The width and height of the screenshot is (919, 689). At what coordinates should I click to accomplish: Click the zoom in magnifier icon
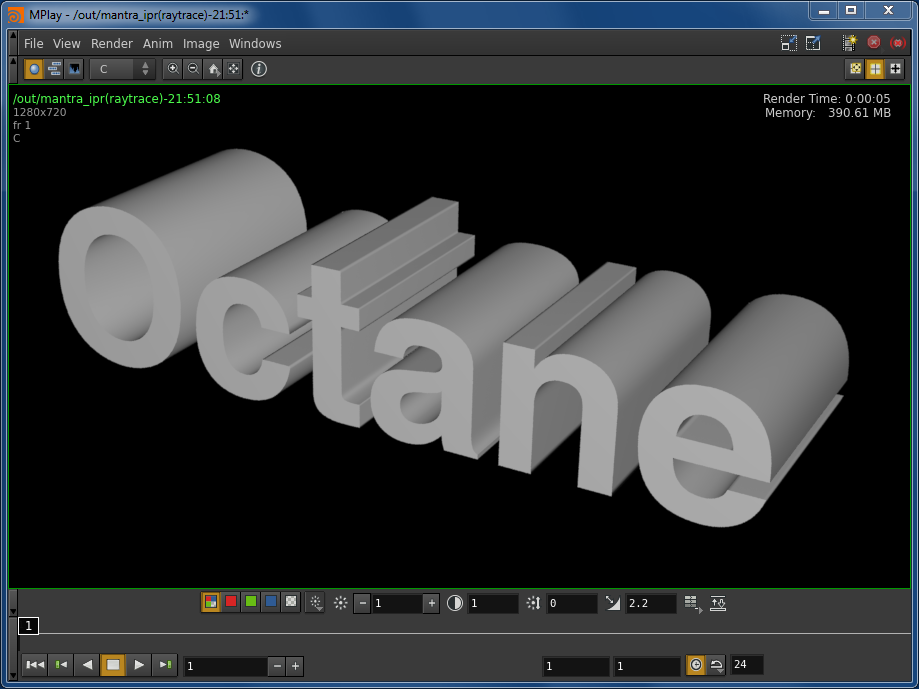(173, 69)
